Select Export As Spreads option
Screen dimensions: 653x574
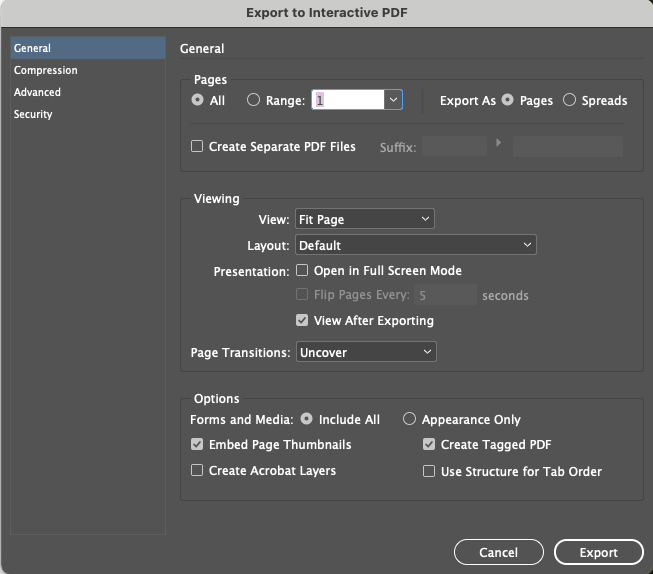(x=570, y=100)
